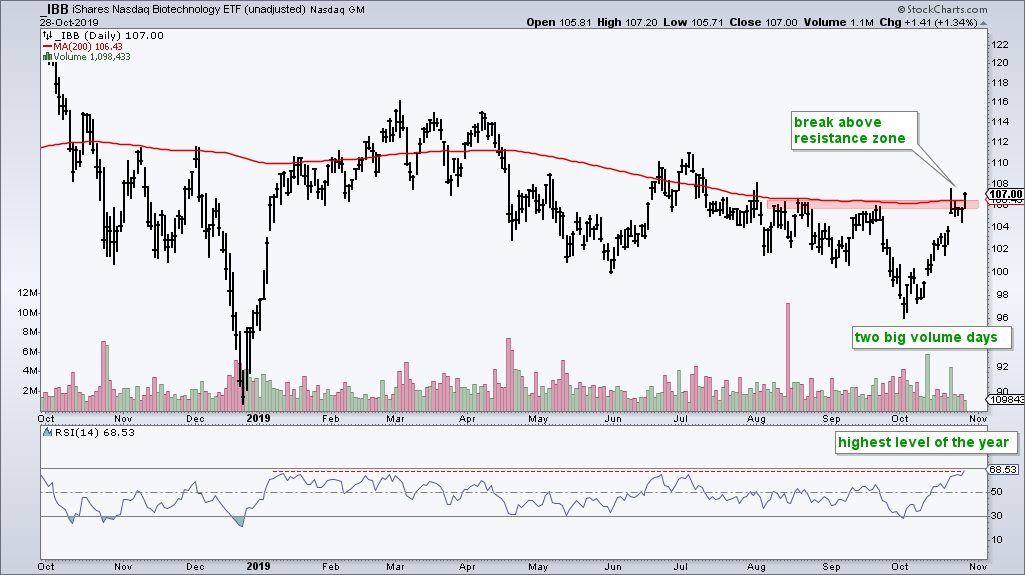
Task: Open the StockCharts.com copyright label
Action: (942, 9)
